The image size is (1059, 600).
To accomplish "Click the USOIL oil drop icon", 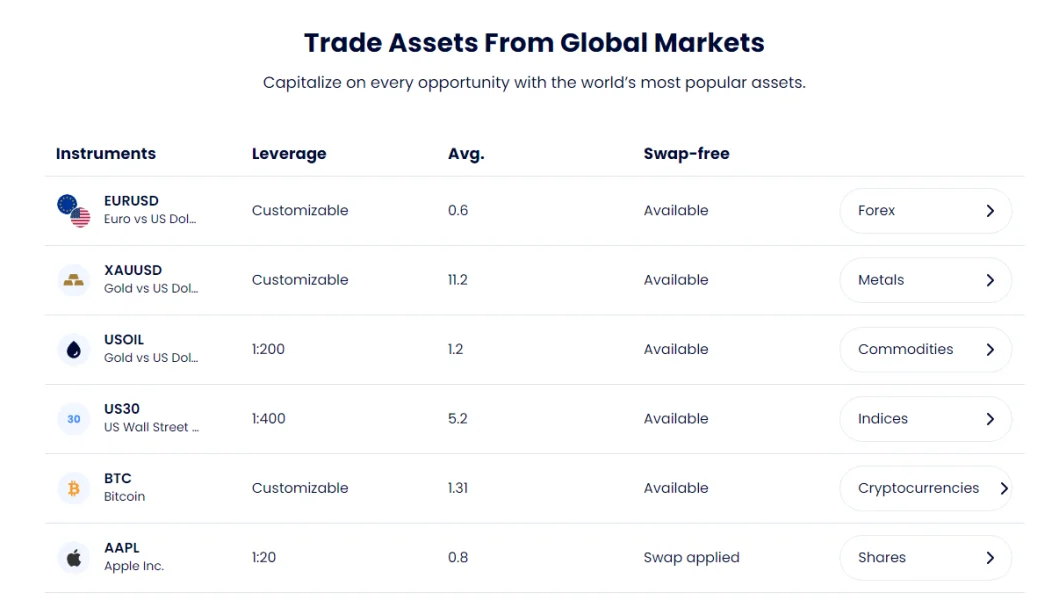I will pos(74,350).
